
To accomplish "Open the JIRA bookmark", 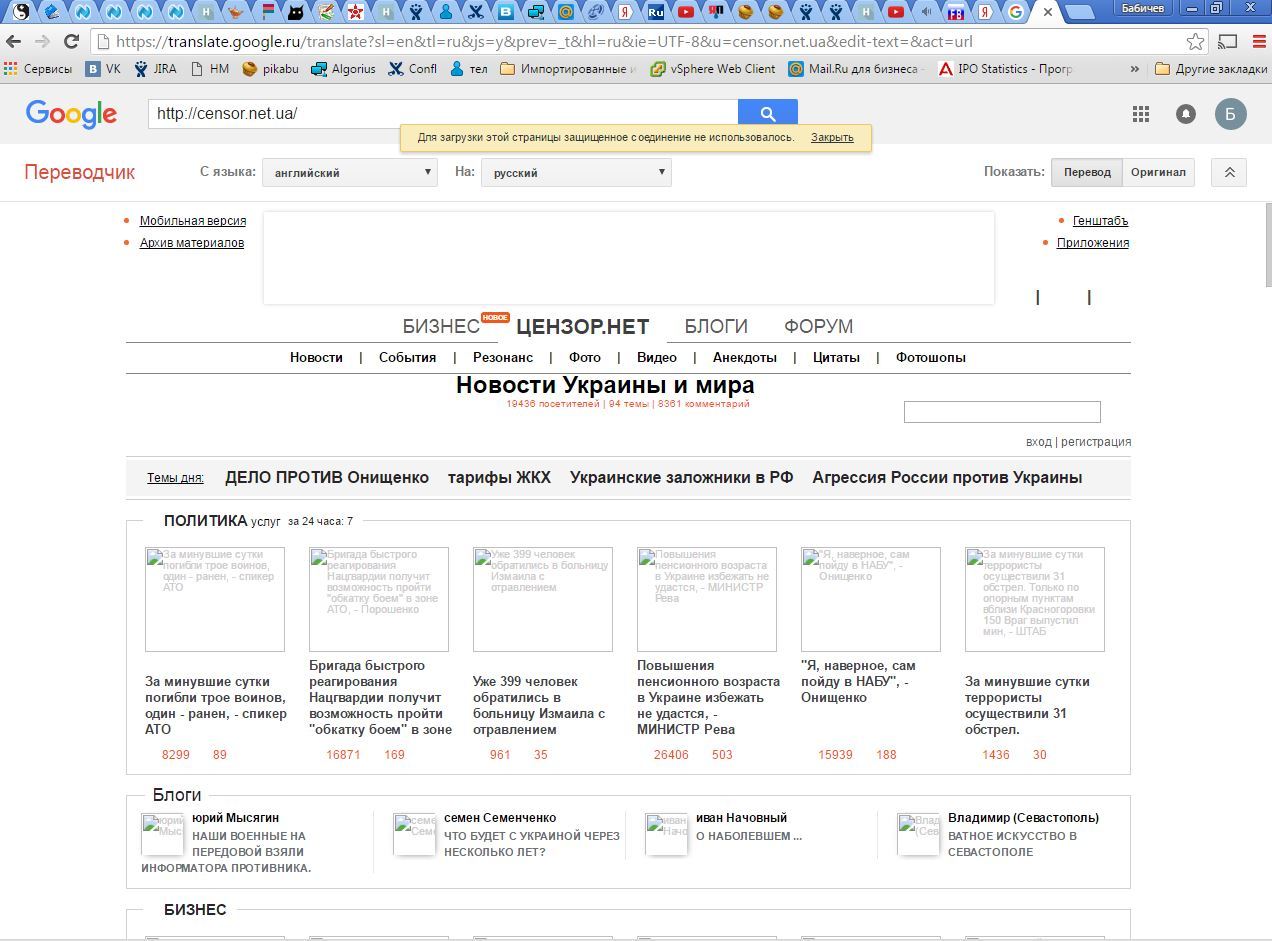I will pyautogui.click(x=155, y=69).
